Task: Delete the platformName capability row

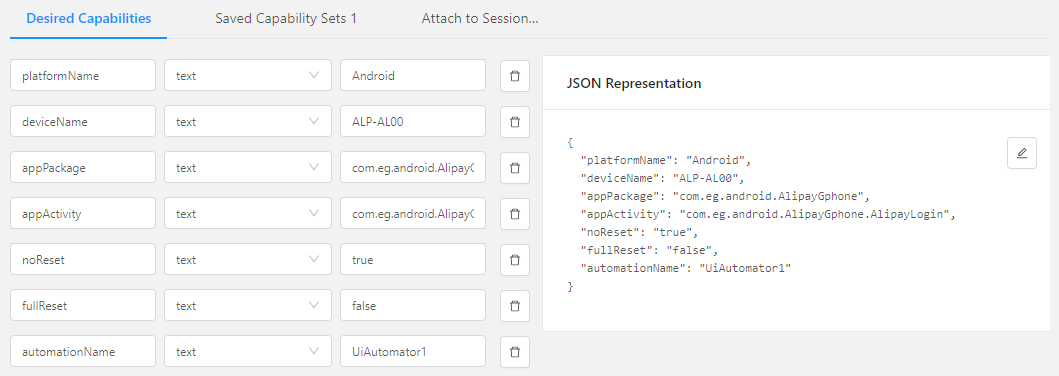Action: coord(515,76)
